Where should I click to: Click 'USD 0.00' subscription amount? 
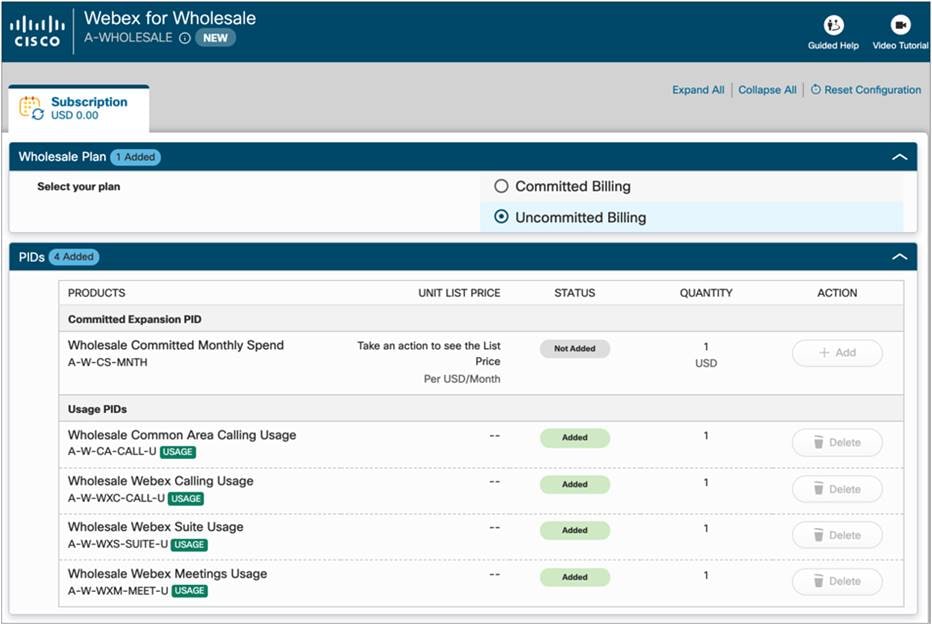(75, 115)
